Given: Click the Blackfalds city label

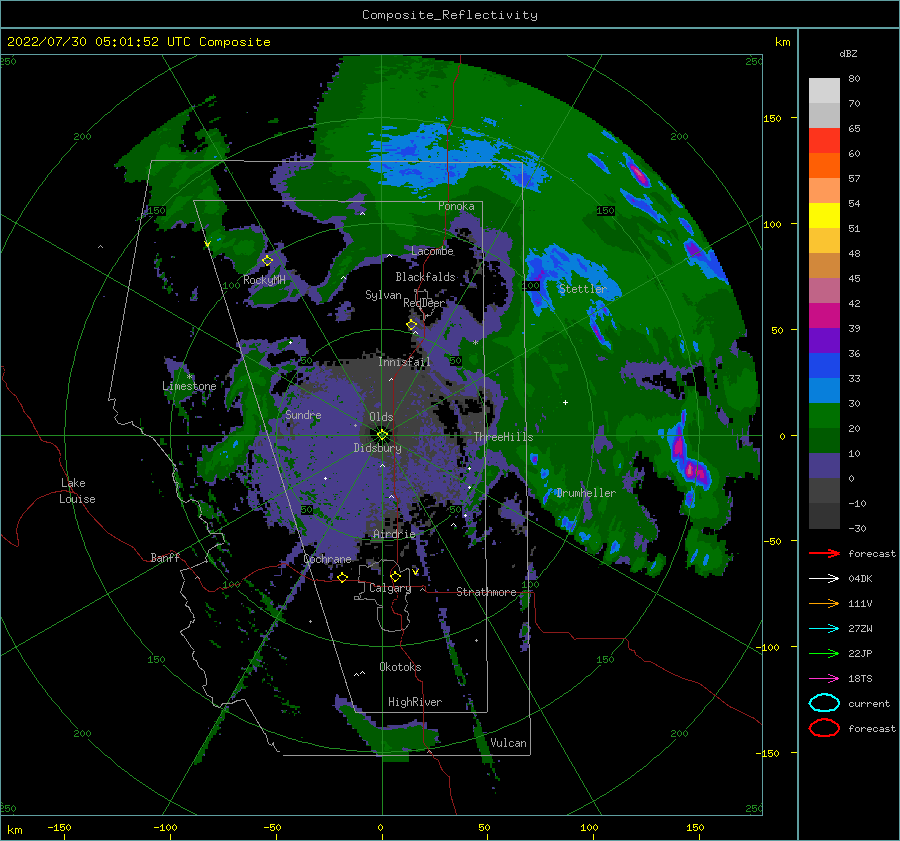Looking at the screenshot, I should click(425, 277).
